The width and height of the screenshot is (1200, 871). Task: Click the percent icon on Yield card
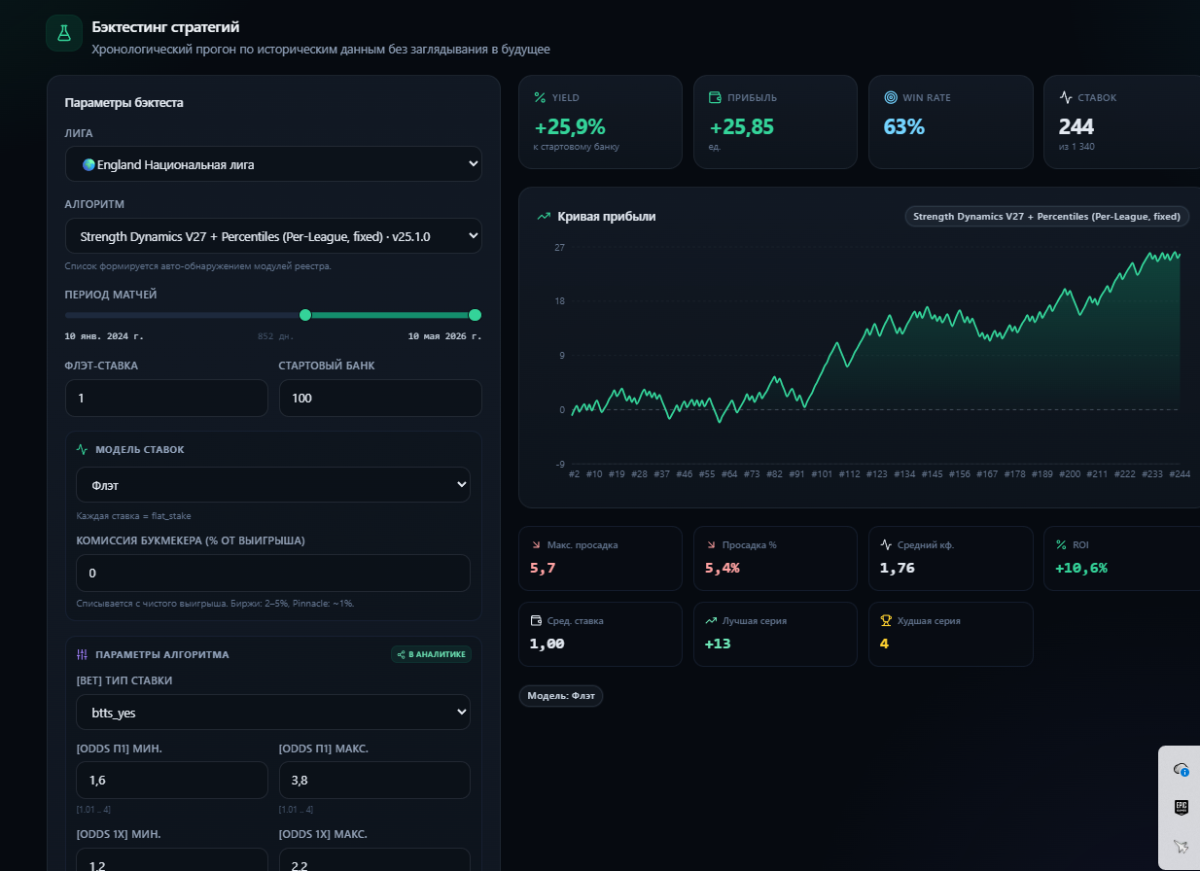540,98
